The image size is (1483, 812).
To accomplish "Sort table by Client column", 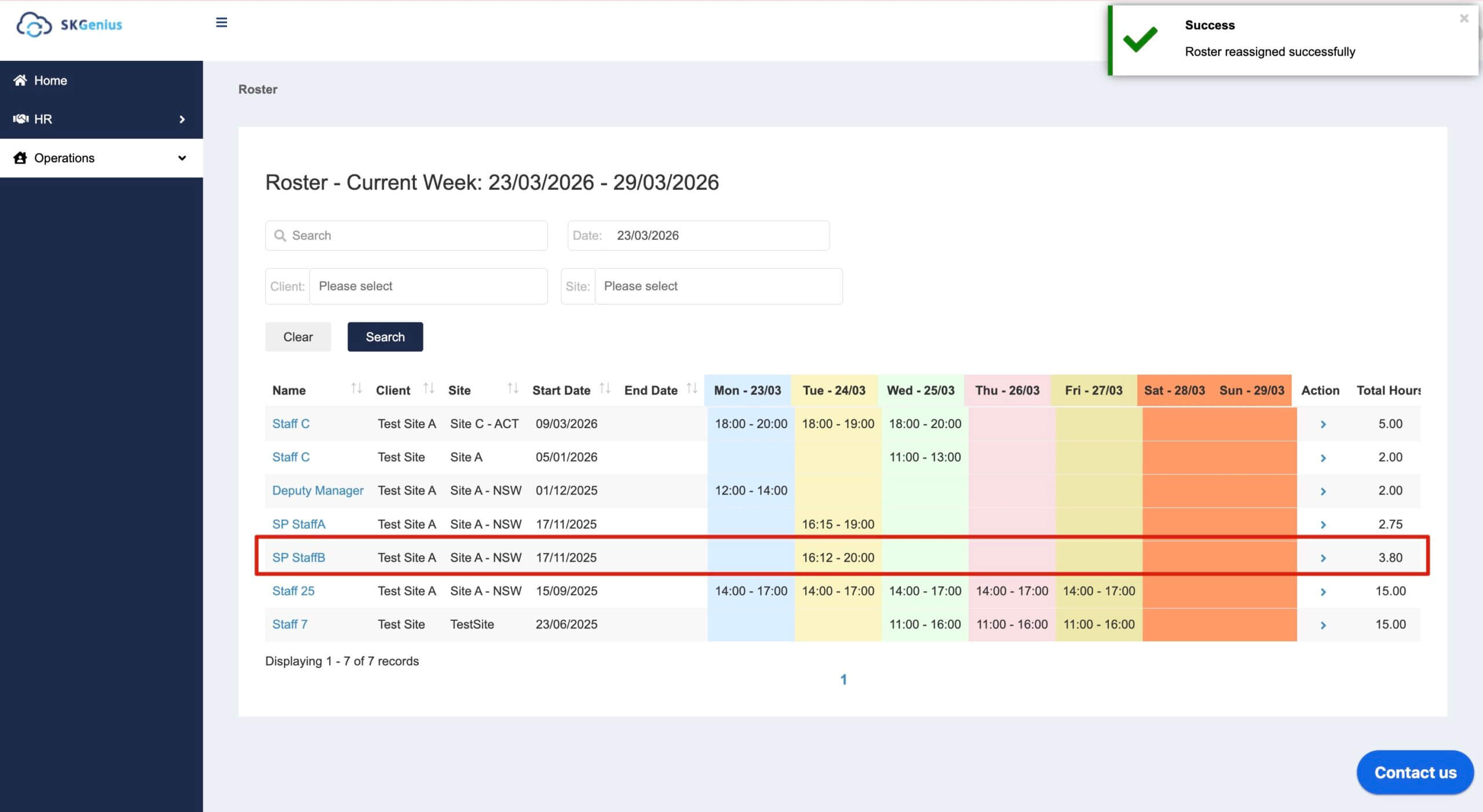I will point(429,389).
